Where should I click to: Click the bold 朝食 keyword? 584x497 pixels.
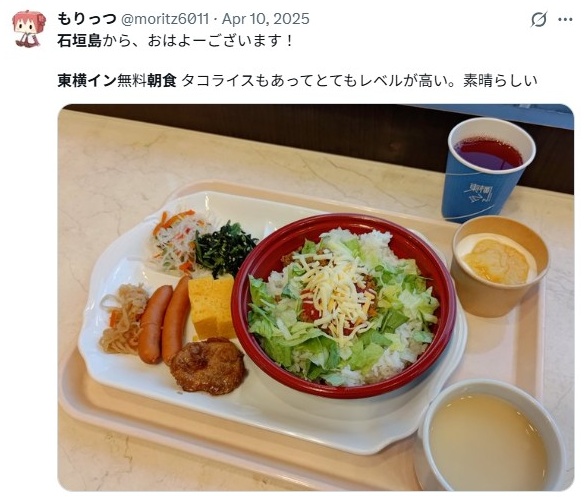point(161,80)
